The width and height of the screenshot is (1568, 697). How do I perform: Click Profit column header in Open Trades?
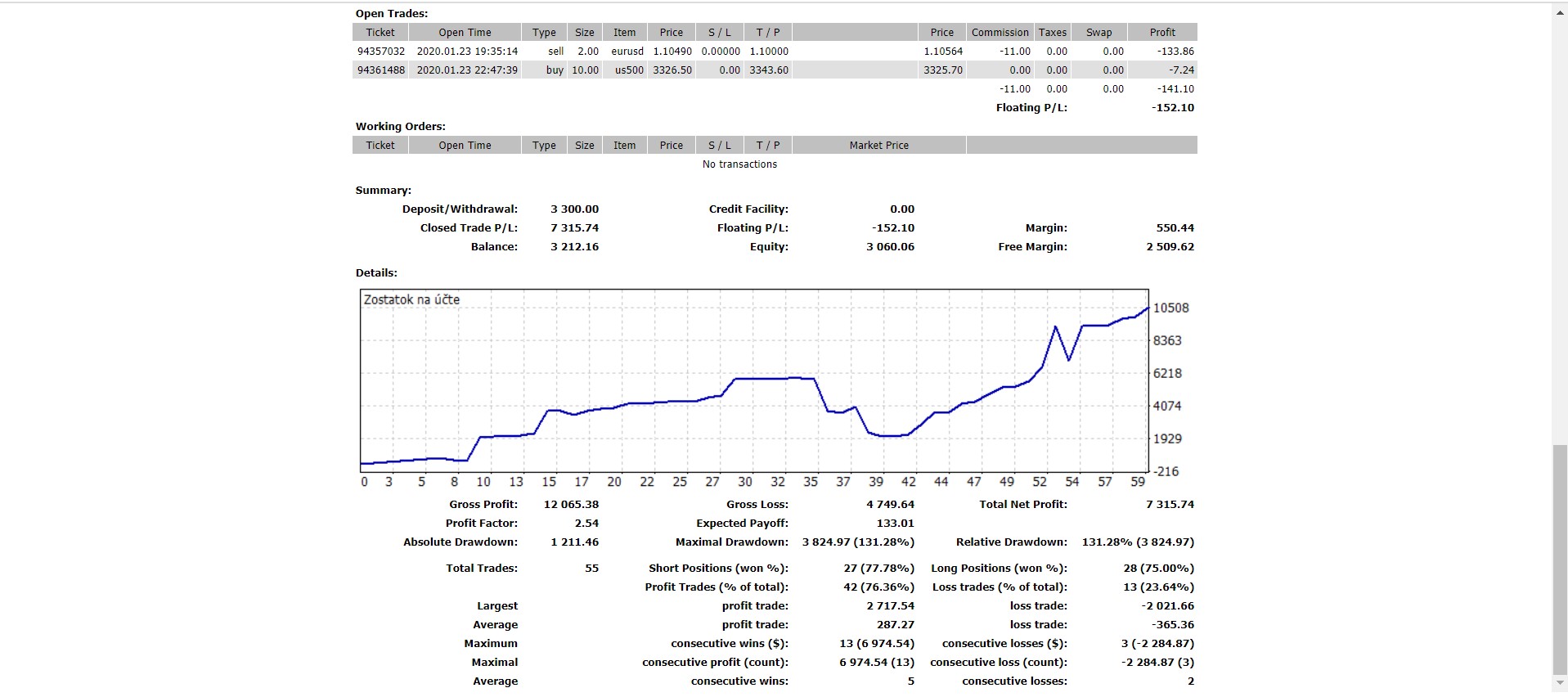tap(1161, 33)
